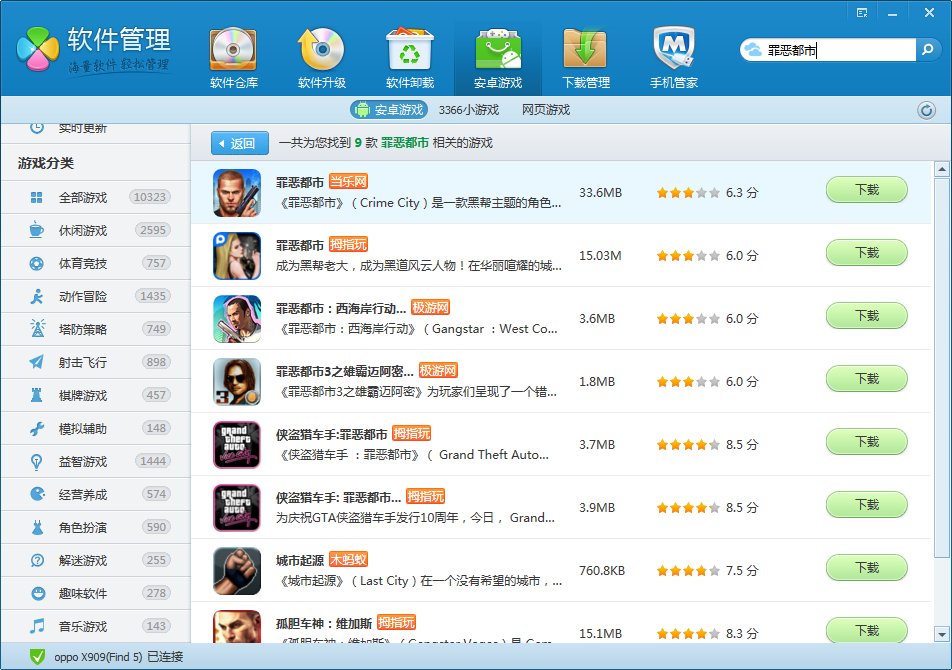
Task: Click the magnifier search icon
Action: (x=929, y=50)
